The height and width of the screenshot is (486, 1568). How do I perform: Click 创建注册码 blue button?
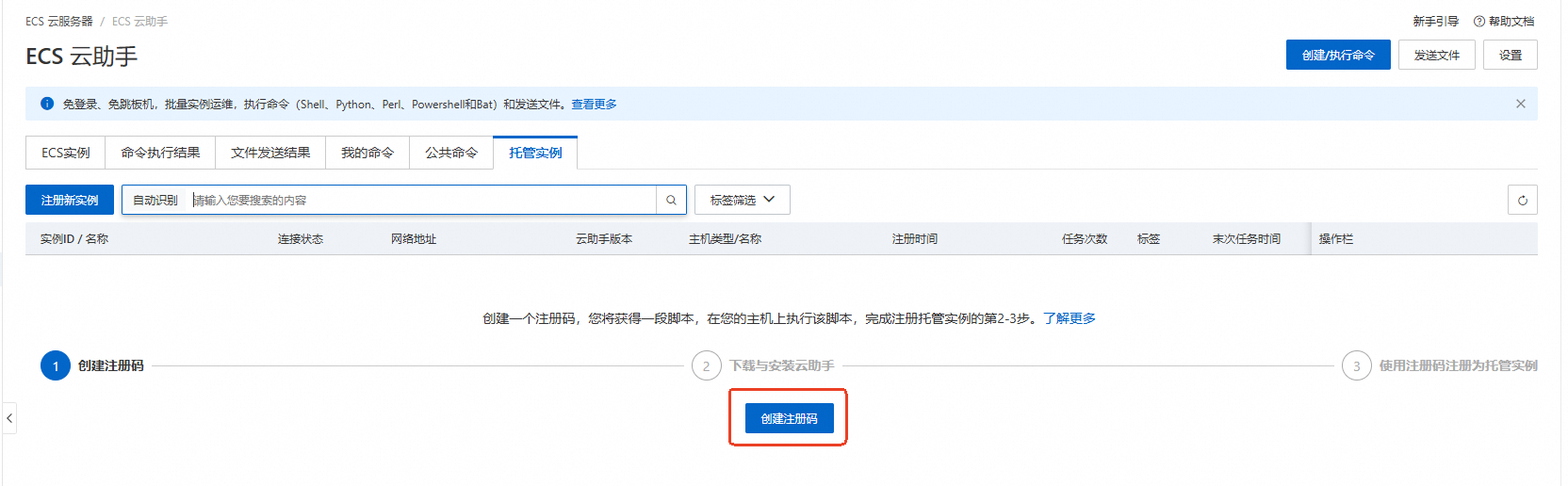pos(790,418)
